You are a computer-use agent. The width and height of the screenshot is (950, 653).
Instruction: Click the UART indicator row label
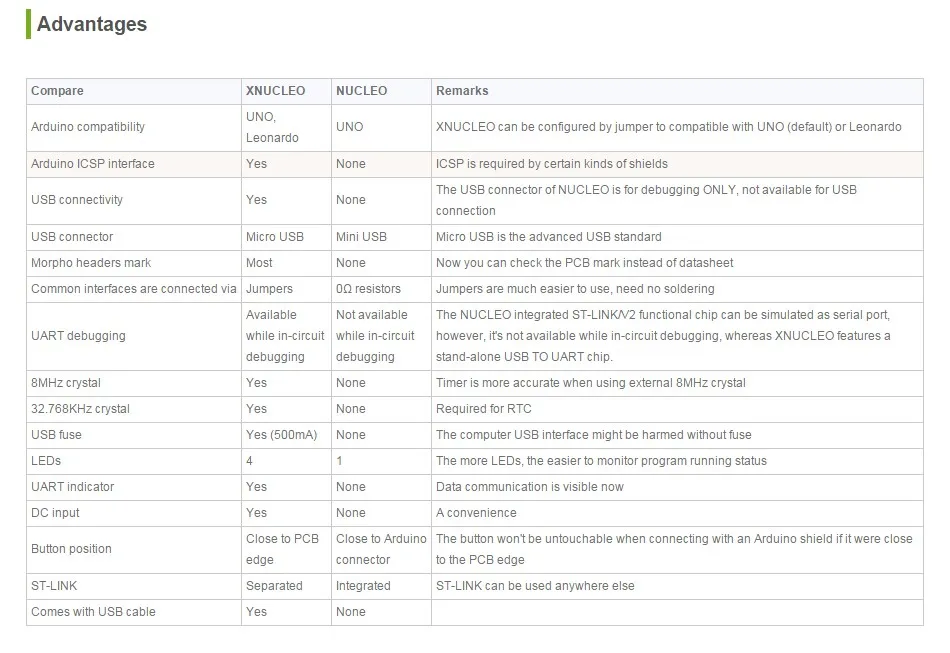(73, 488)
